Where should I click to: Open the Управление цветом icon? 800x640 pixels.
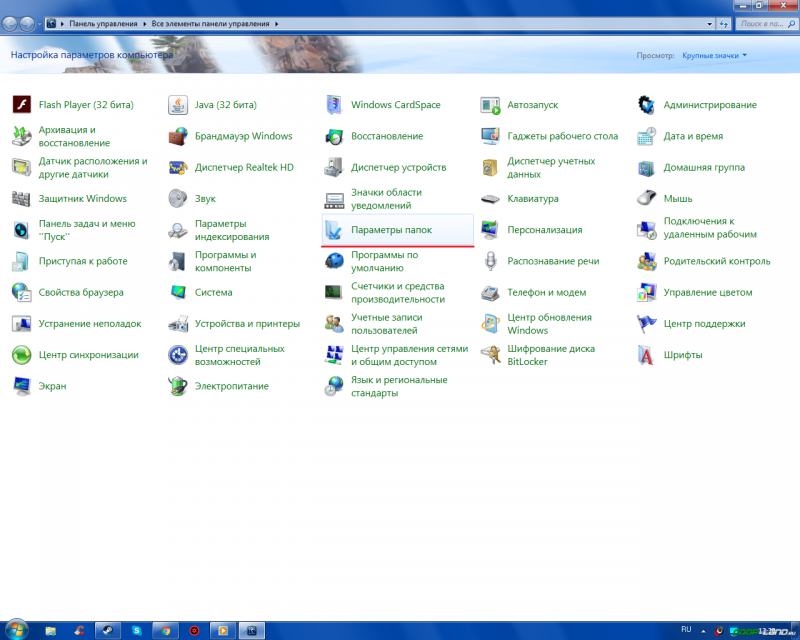(x=646, y=292)
